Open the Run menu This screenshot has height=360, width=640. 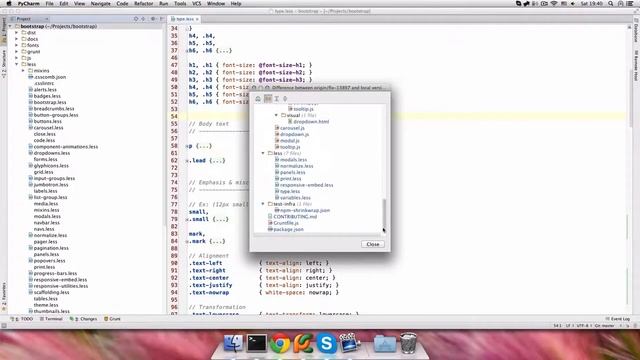164,4
